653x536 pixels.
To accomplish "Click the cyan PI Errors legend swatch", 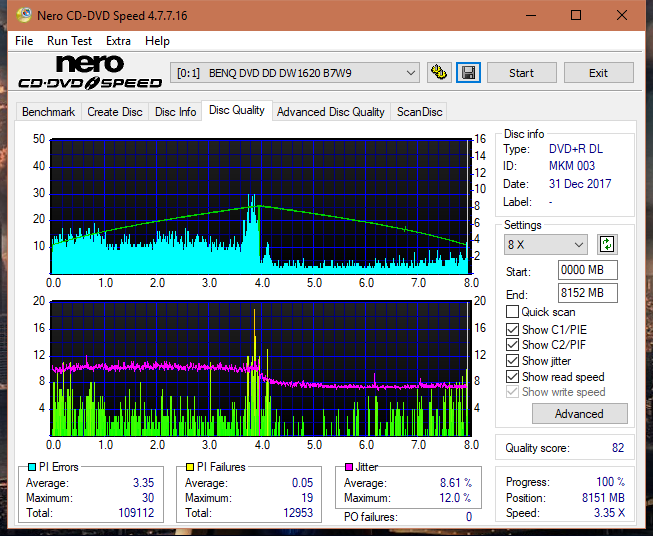I will pos(32,467).
